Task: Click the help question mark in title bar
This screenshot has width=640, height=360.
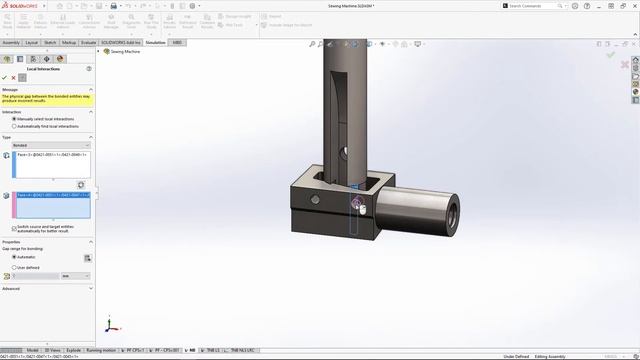Action: (587, 6)
